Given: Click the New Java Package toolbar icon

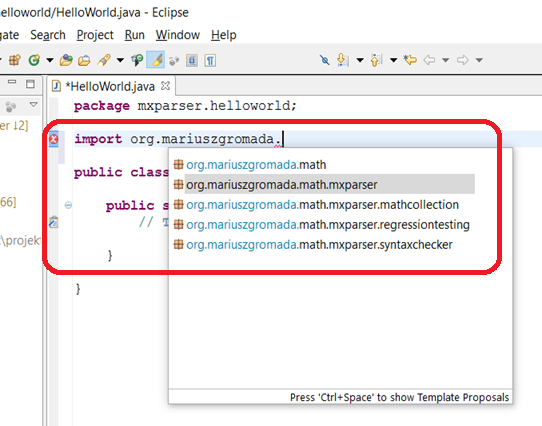Looking at the screenshot, I should tap(15, 60).
